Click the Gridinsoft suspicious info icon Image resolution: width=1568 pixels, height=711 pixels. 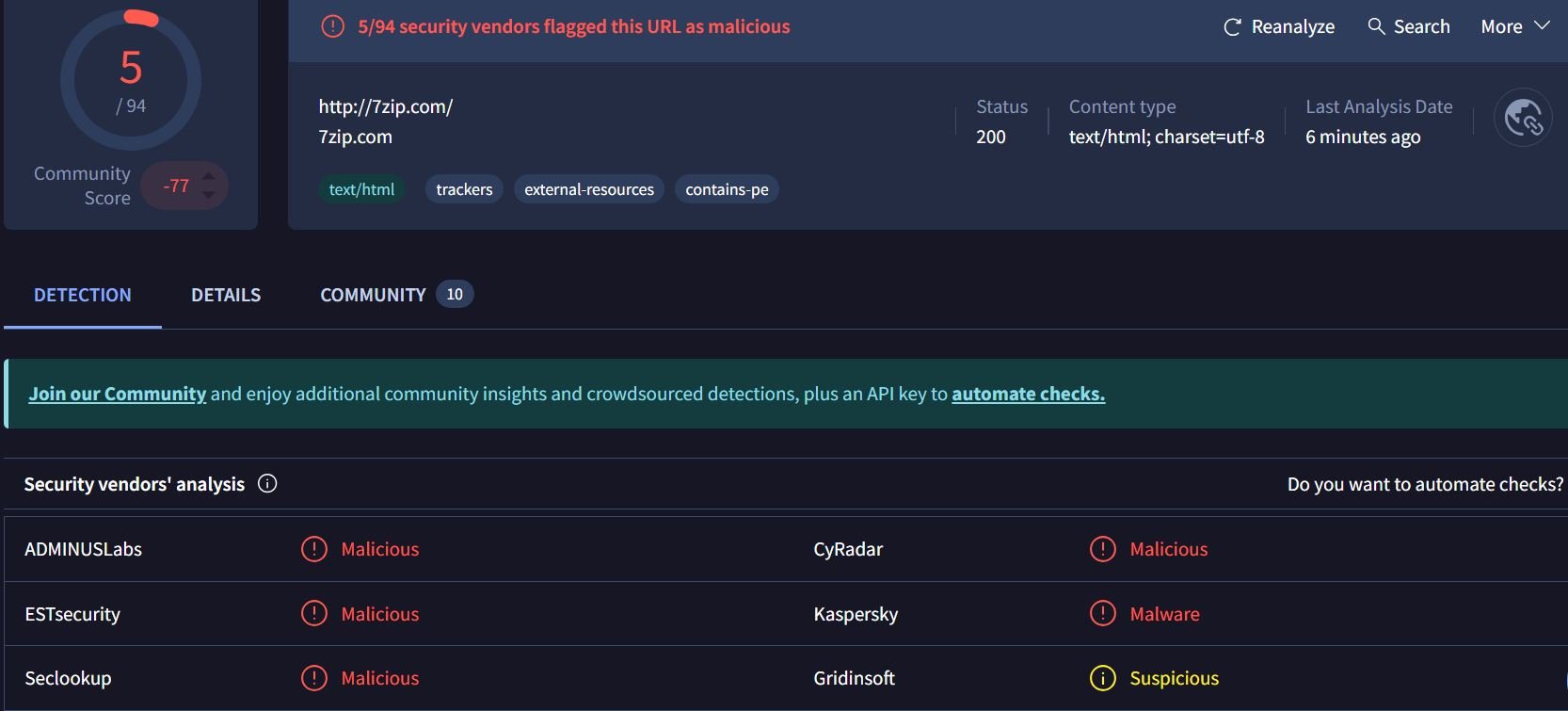[x=1102, y=677]
